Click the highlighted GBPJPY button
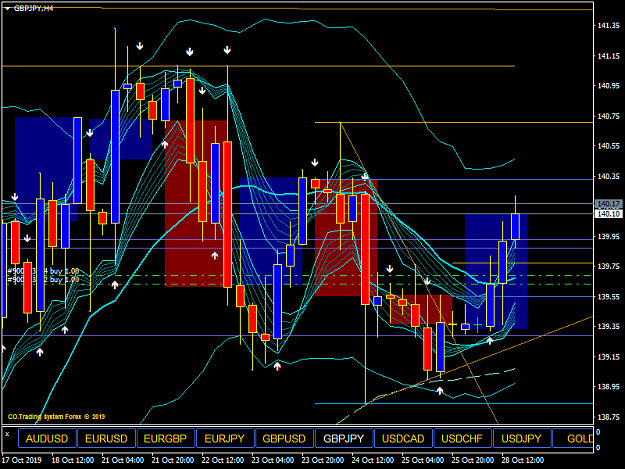 pyautogui.click(x=344, y=439)
